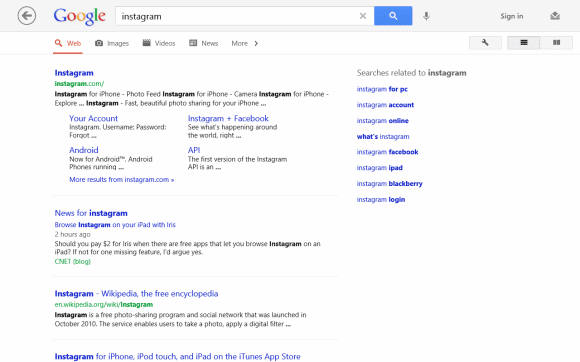The image size is (580, 362).
Task: Click the back arrow button
Action: click(27, 16)
